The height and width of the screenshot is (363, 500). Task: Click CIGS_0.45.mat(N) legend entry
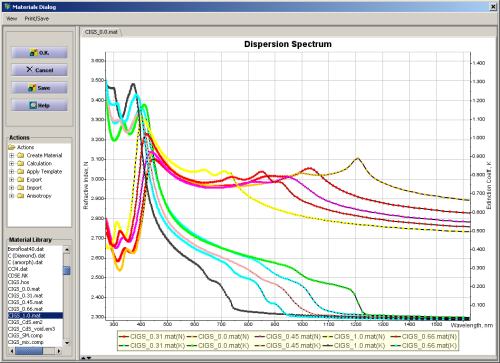(x=287, y=337)
